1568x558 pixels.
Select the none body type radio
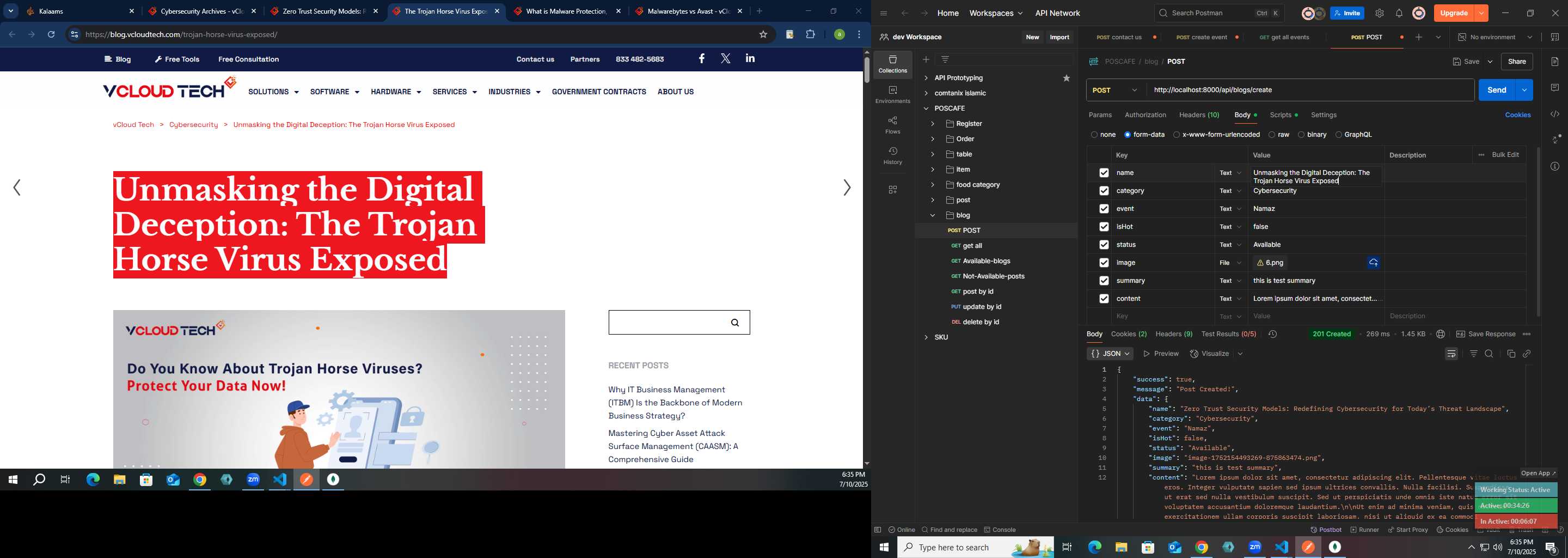1094,135
